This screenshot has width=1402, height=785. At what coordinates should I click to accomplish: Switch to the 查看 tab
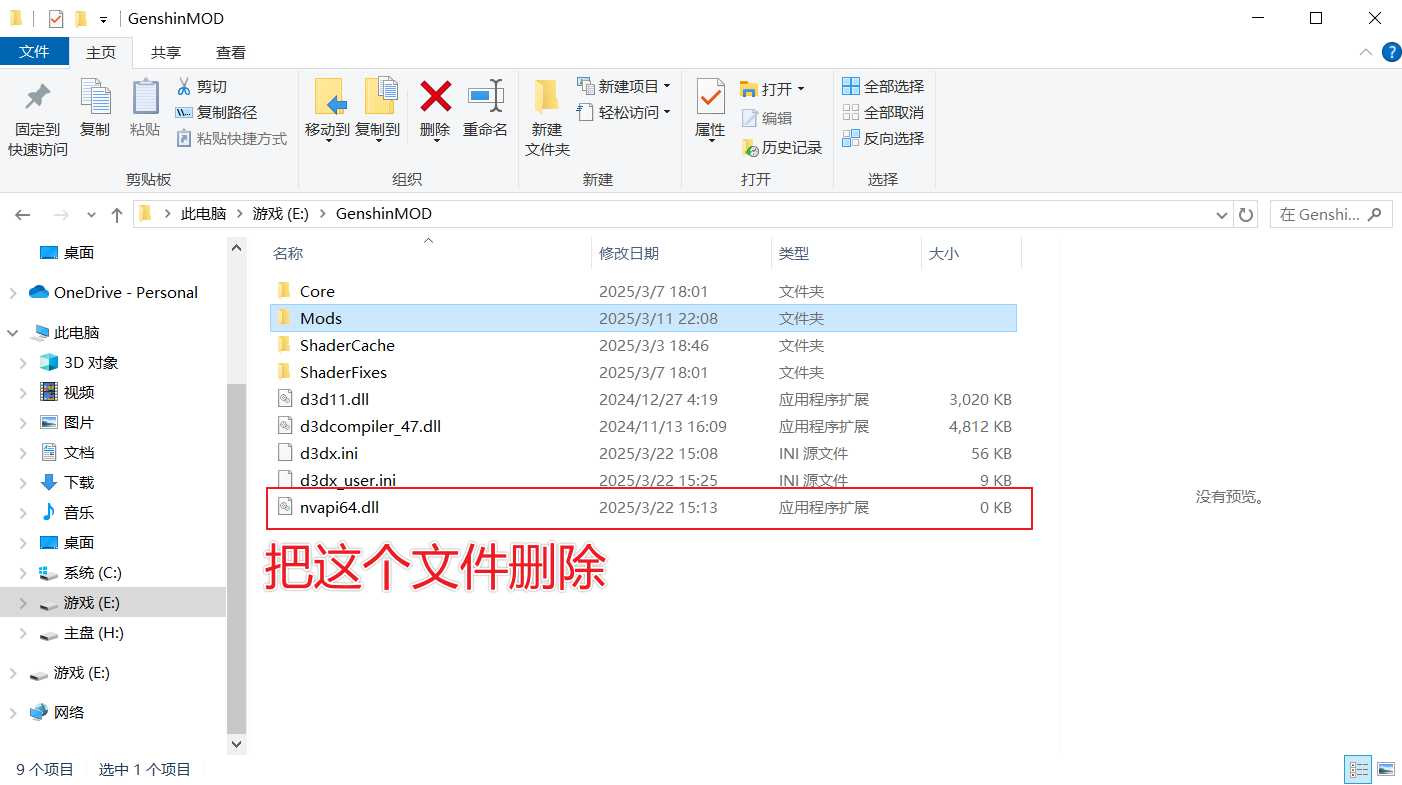coord(230,51)
